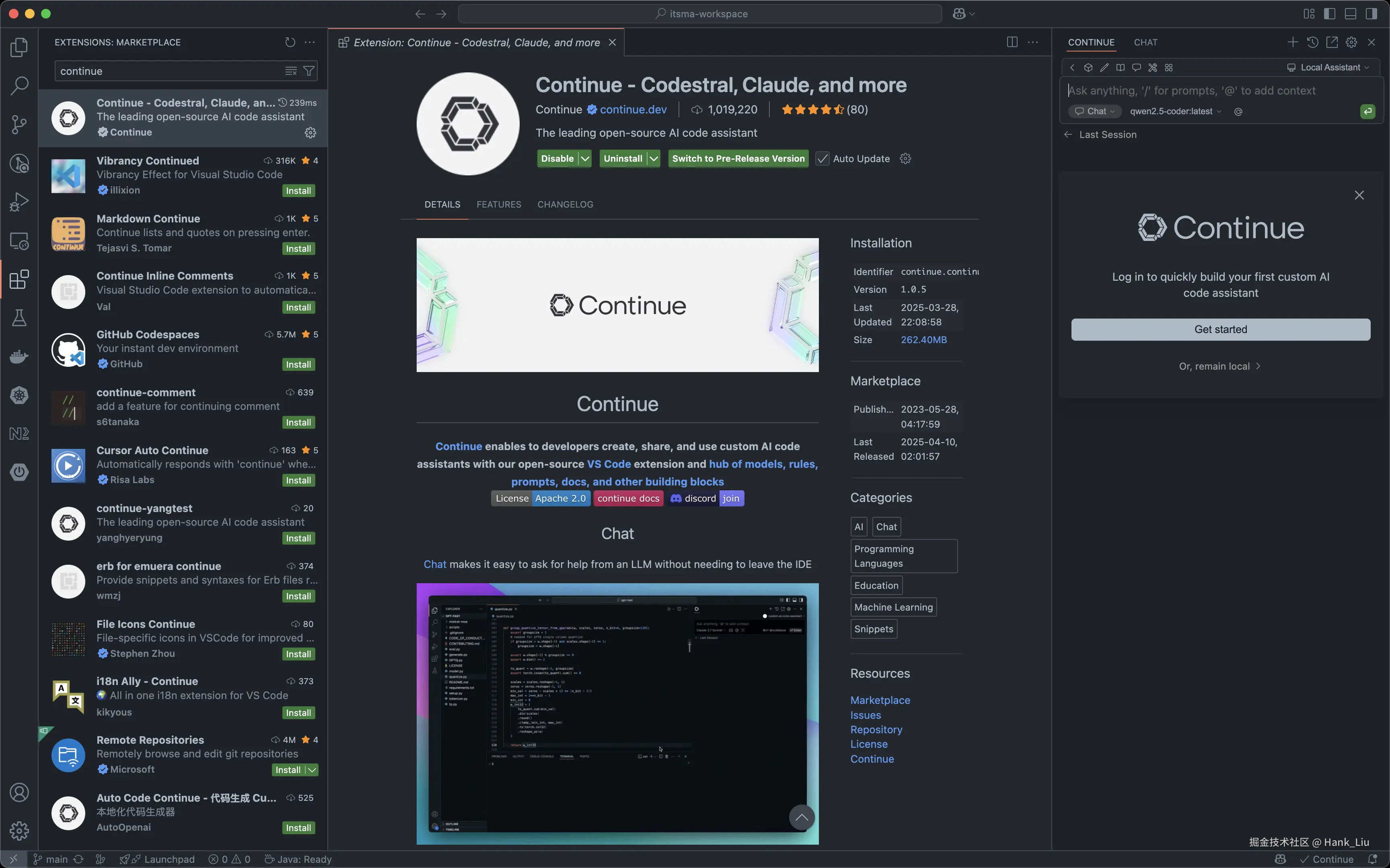1390x868 pixels.
Task: Open the Source Control view in the activity bar
Action: pos(19,124)
